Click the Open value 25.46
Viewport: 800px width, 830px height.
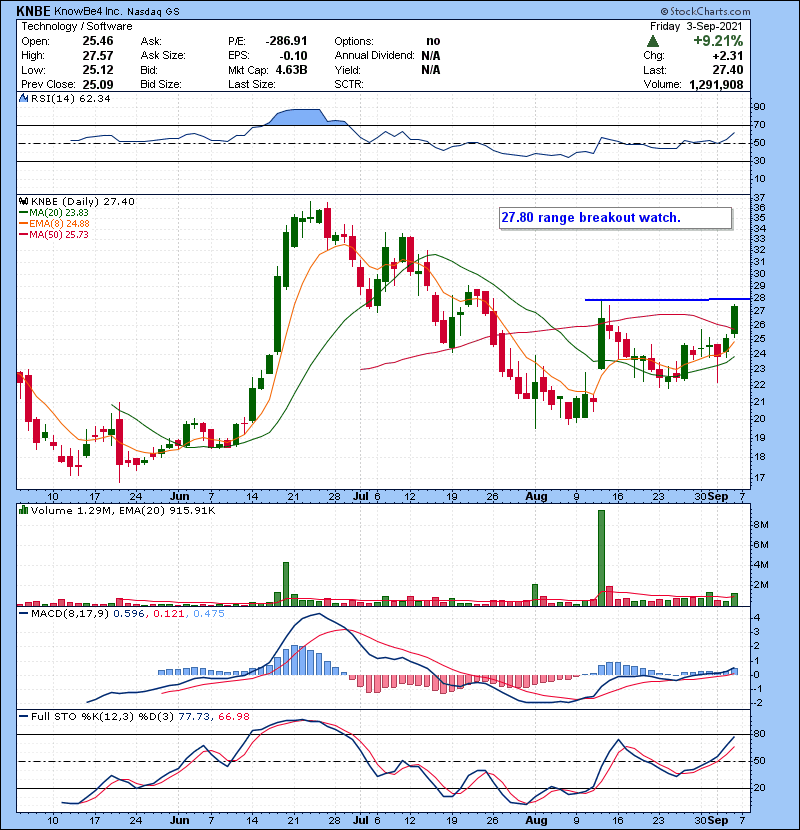98,41
